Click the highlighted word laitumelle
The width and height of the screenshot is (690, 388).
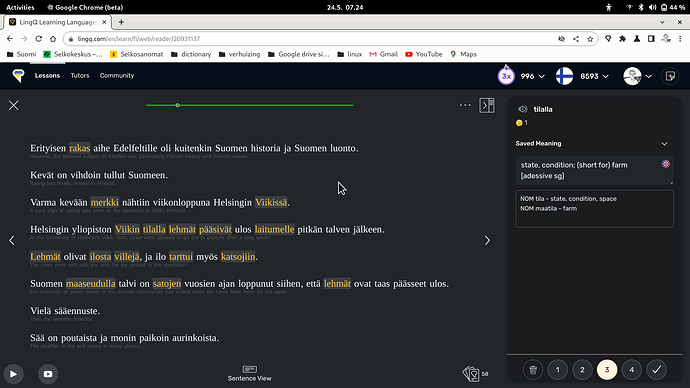coord(274,230)
